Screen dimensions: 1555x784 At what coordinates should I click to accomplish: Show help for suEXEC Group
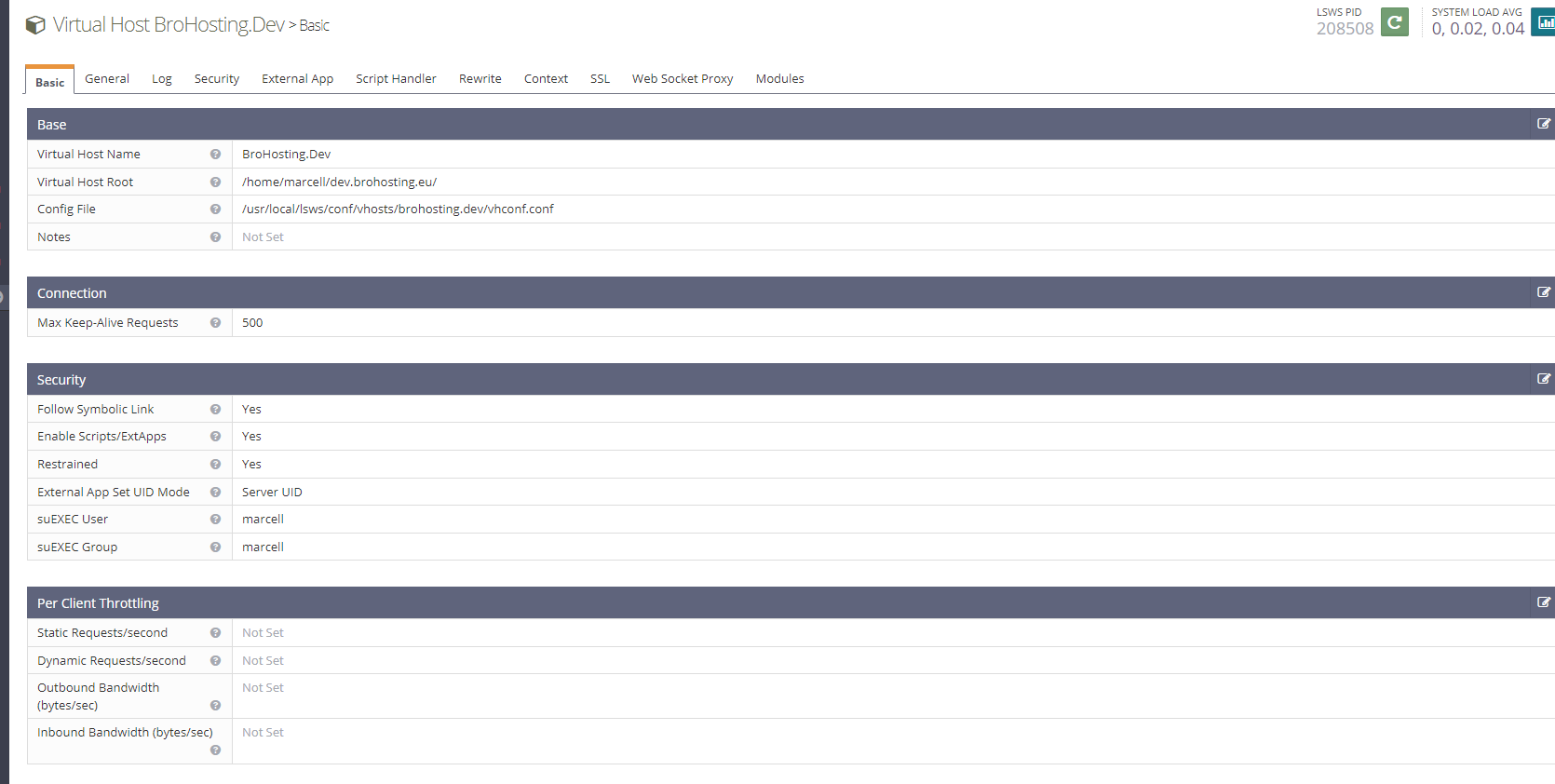[215, 547]
